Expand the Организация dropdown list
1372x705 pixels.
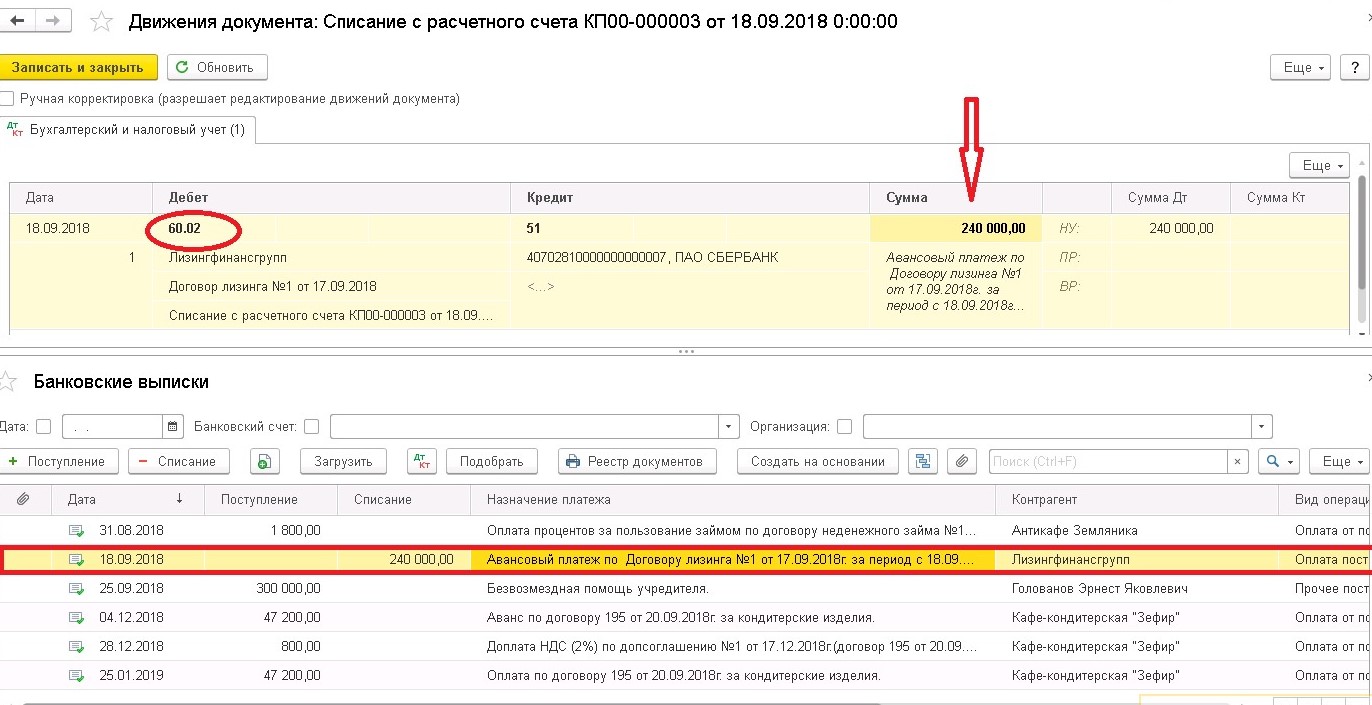pos(1263,427)
